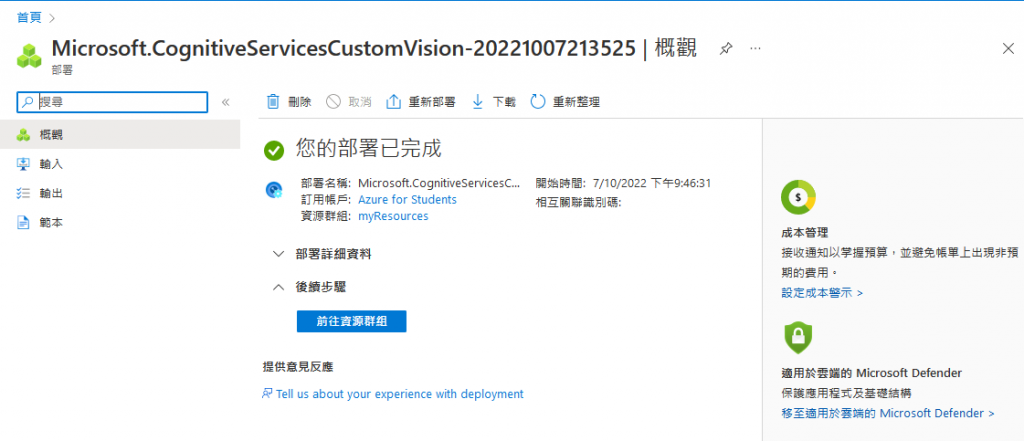Screen dimensions: 1024x441
Task: Click the Microsoft Defender green shield icon
Action: (798, 337)
